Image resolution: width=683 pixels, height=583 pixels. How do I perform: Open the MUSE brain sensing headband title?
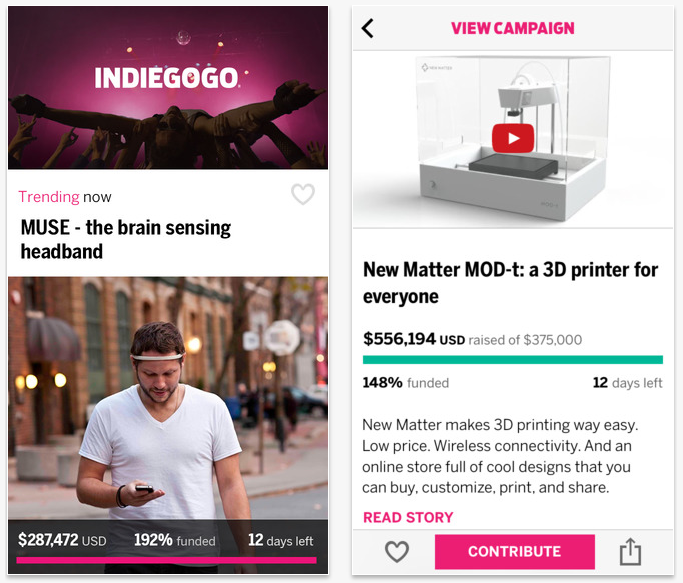pyautogui.click(x=125, y=239)
